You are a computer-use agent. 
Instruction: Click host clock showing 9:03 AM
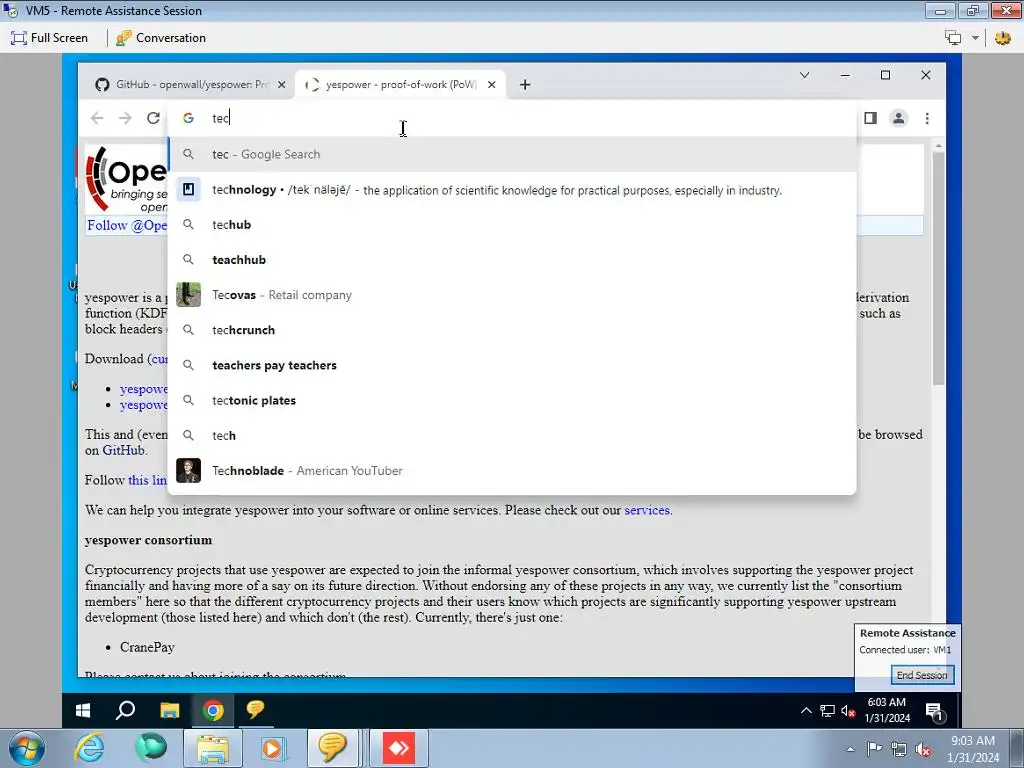(x=973, y=749)
